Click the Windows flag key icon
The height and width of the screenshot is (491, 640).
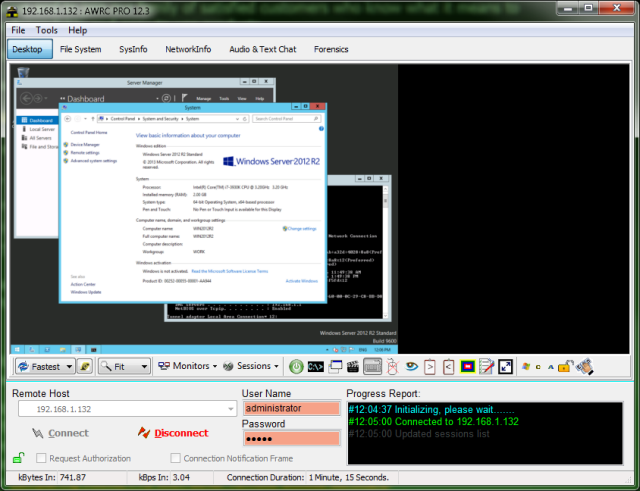coord(526,367)
